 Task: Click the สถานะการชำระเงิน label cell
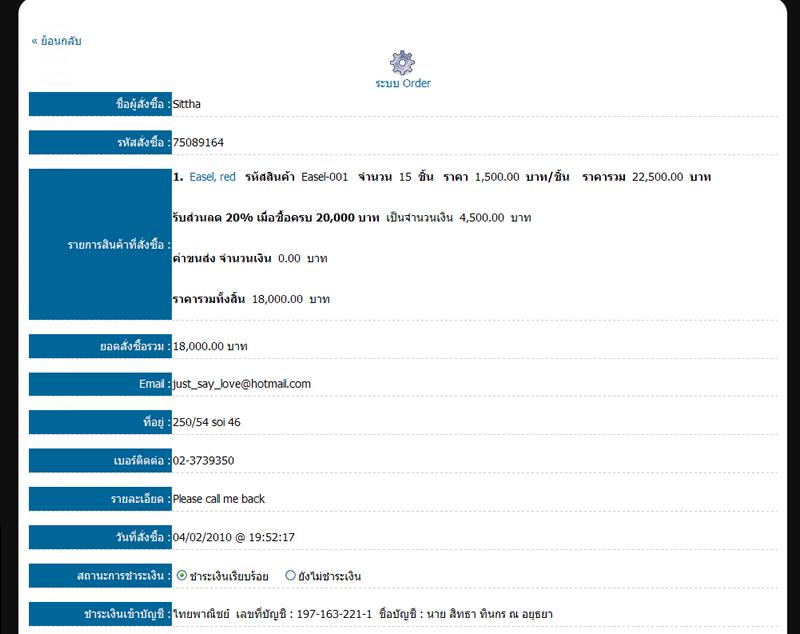click(x=100, y=576)
